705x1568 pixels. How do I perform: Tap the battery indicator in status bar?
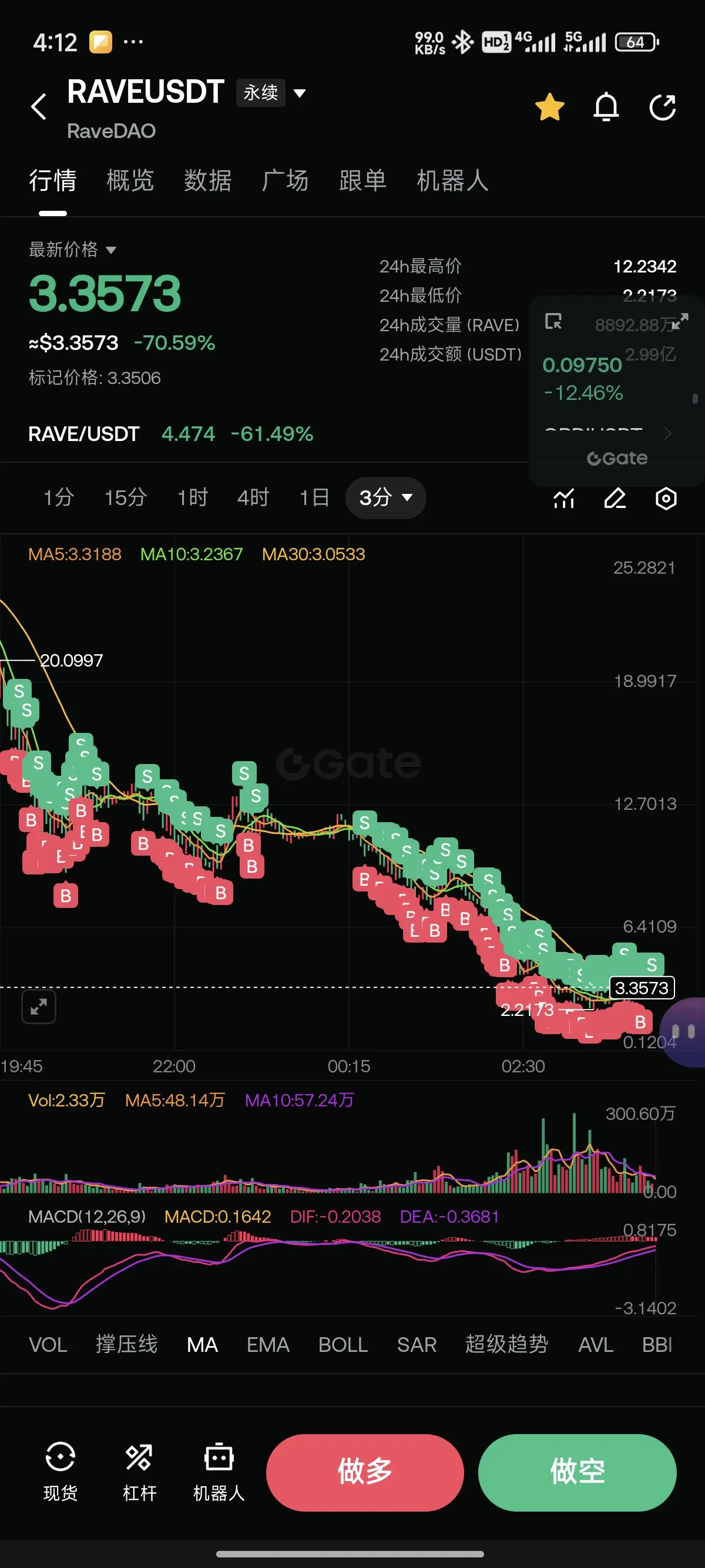coord(637,42)
